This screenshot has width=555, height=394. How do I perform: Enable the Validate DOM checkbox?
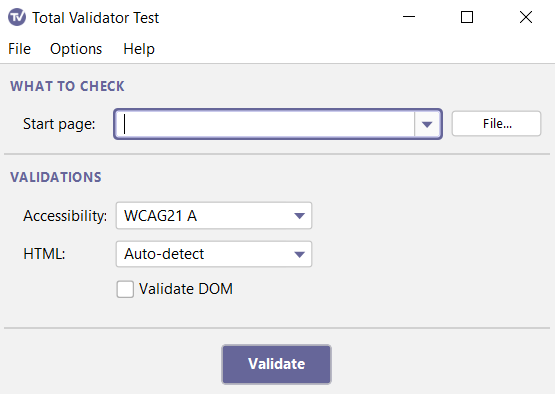coord(125,289)
